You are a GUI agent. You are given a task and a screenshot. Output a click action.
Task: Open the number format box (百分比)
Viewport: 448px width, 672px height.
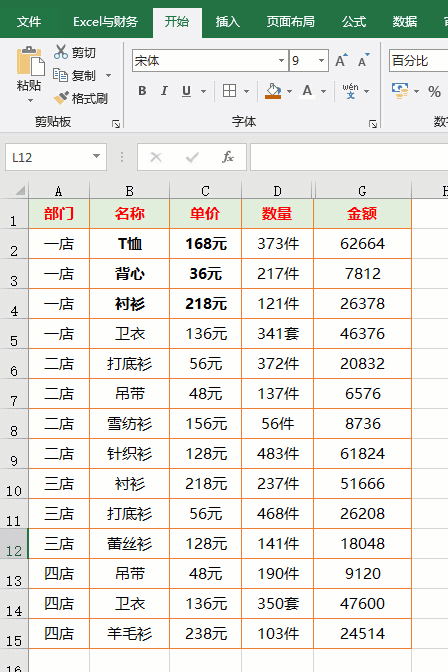coord(418,60)
